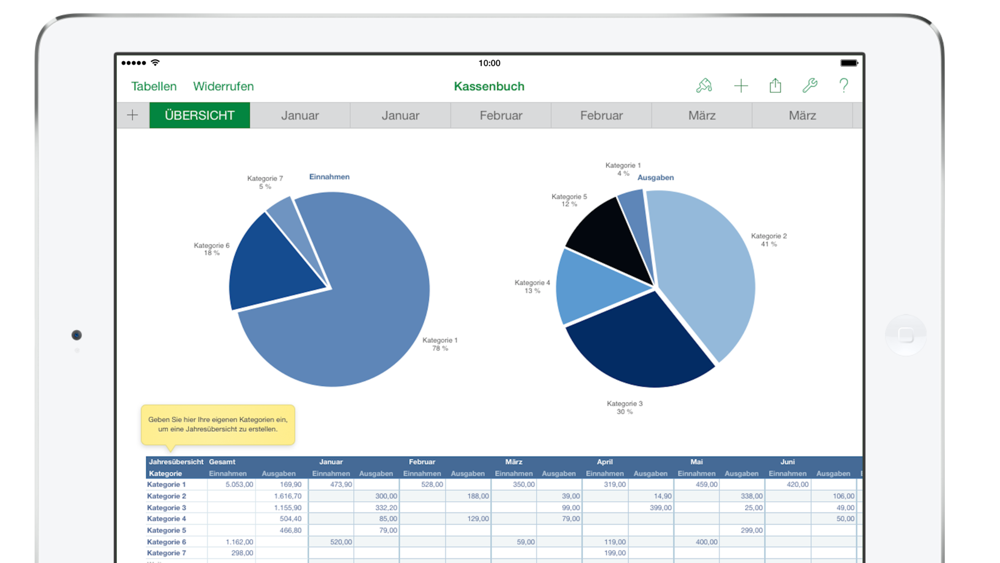The width and height of the screenshot is (1000, 563).
Task: Select the ÜBERSICHT sheet tab
Action: 200,115
